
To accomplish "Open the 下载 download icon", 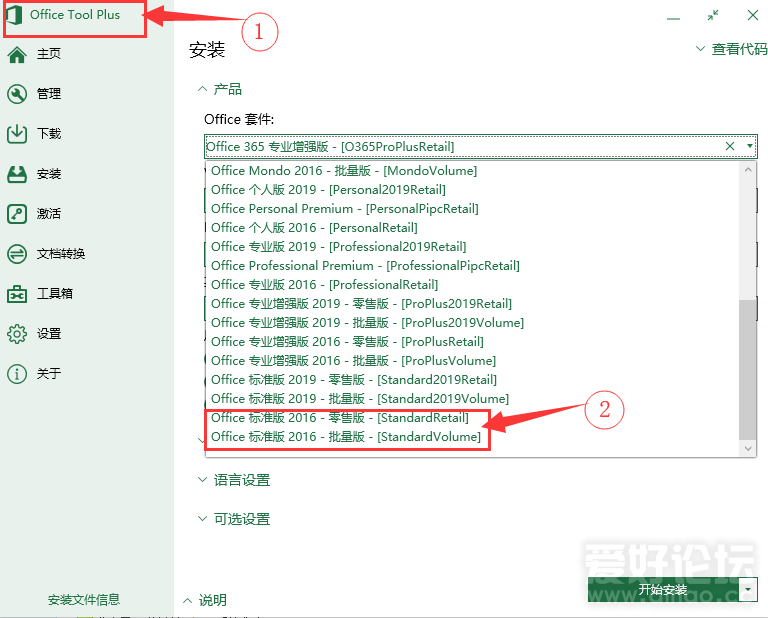I will tap(17, 134).
